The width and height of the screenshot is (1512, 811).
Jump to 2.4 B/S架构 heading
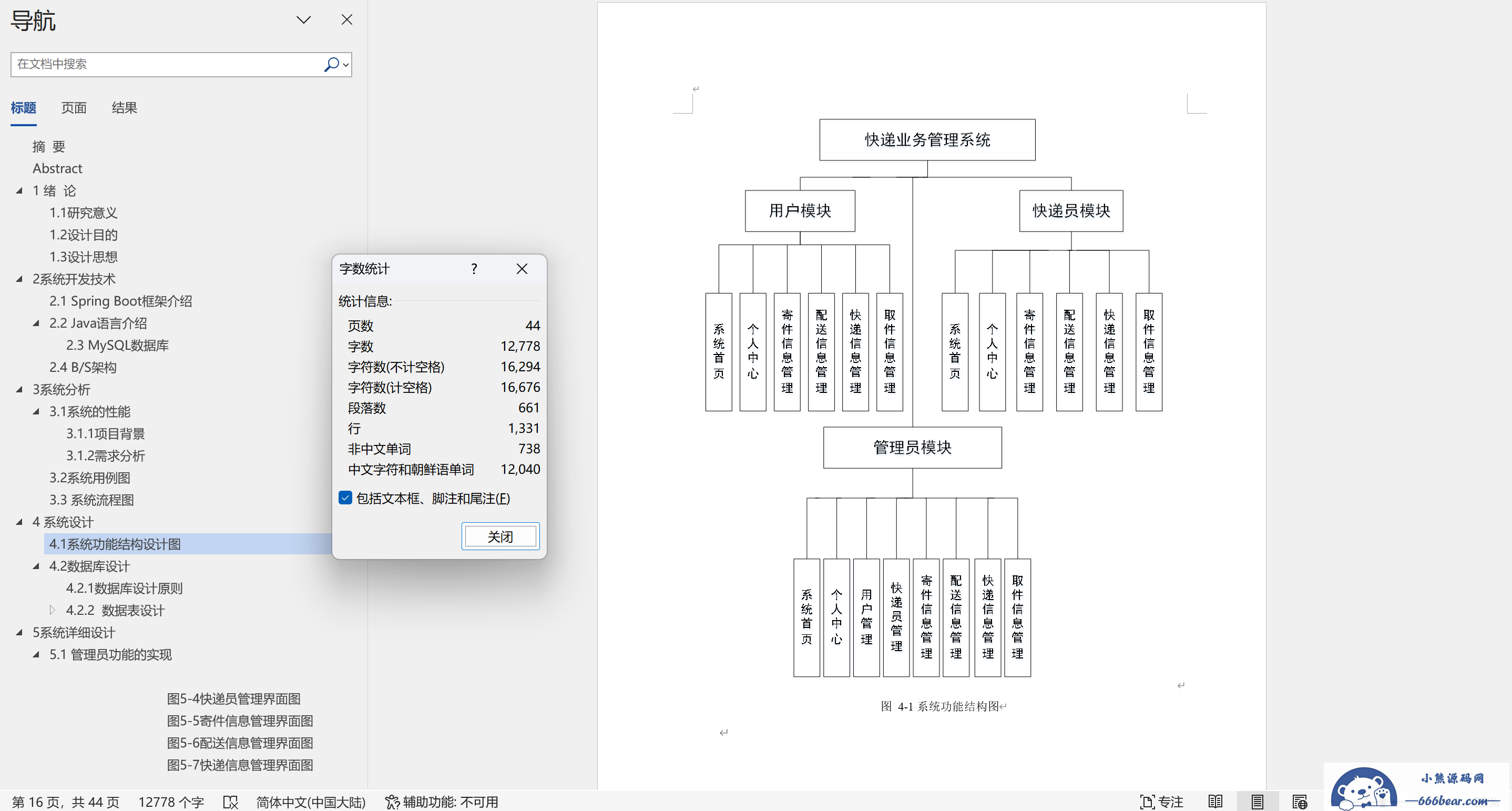[x=83, y=368]
